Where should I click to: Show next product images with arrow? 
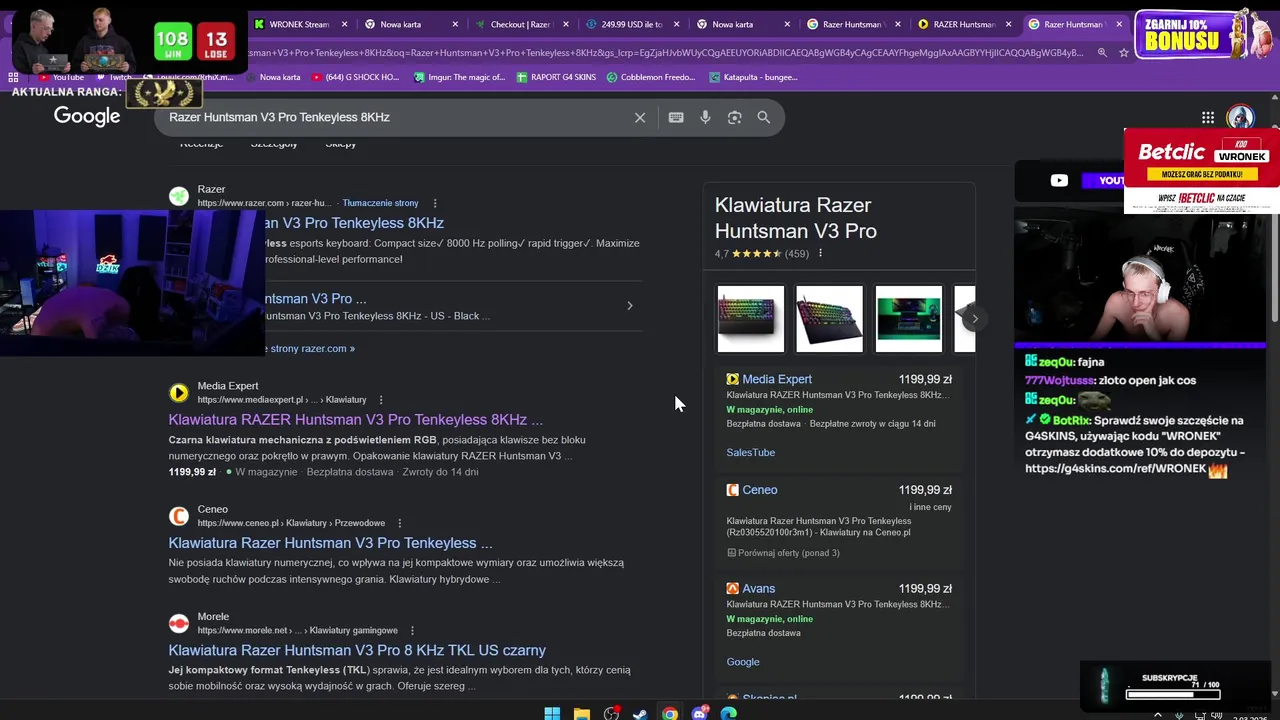pos(975,319)
